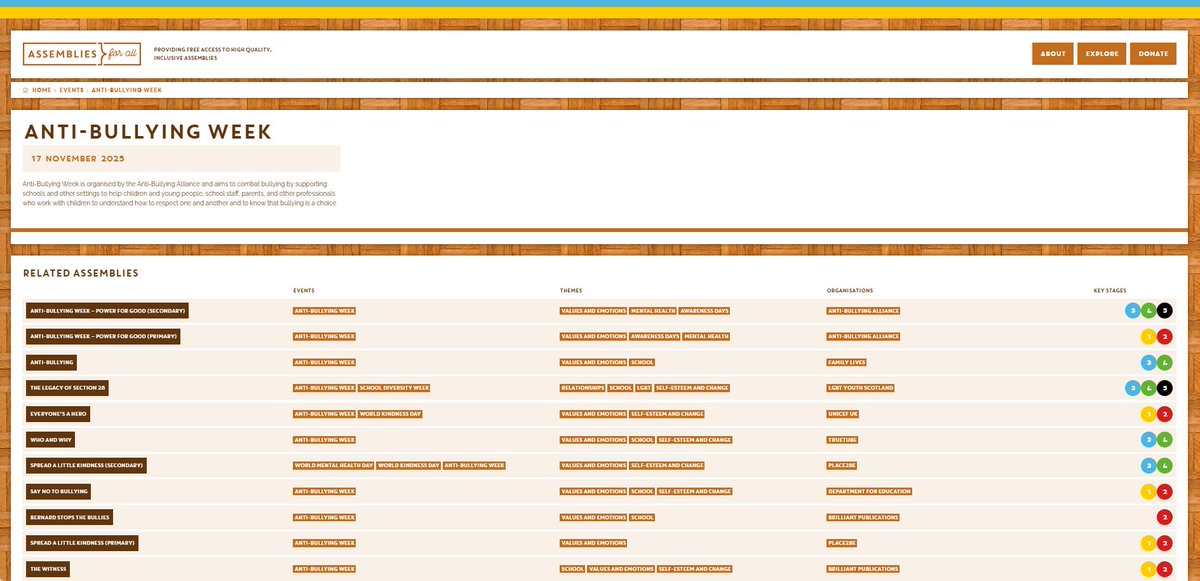Open the Say No to Bullying assembly
1200x581 pixels.
59,491
